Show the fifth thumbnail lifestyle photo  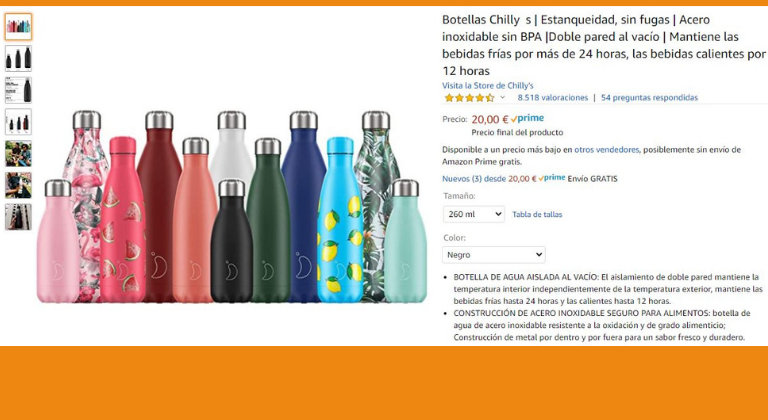pyautogui.click(x=19, y=153)
